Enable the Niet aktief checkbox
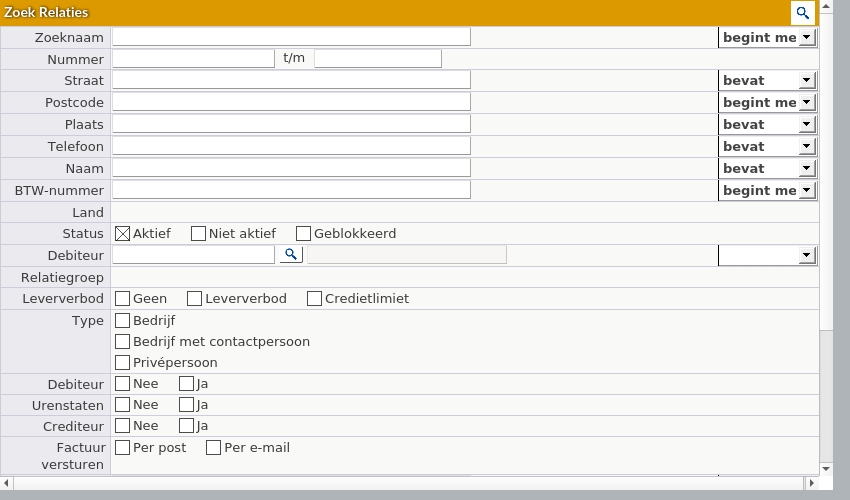850x500 pixels. (198, 234)
